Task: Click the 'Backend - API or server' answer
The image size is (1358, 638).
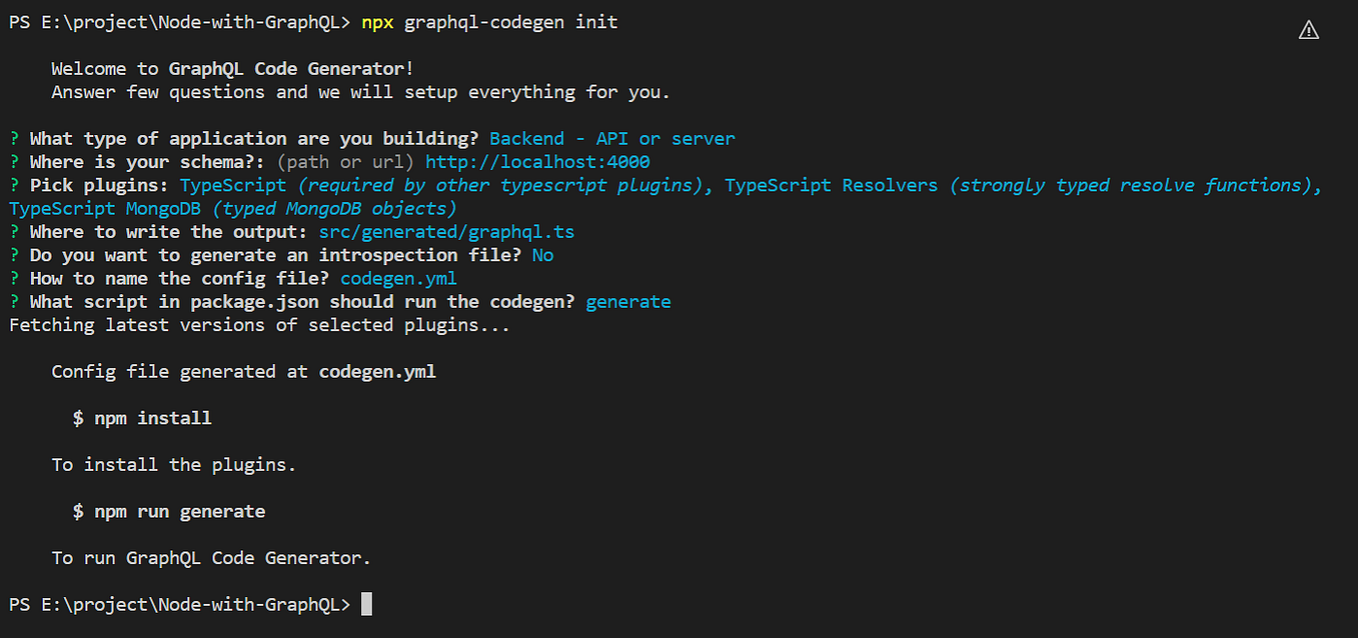Action: 612,139
